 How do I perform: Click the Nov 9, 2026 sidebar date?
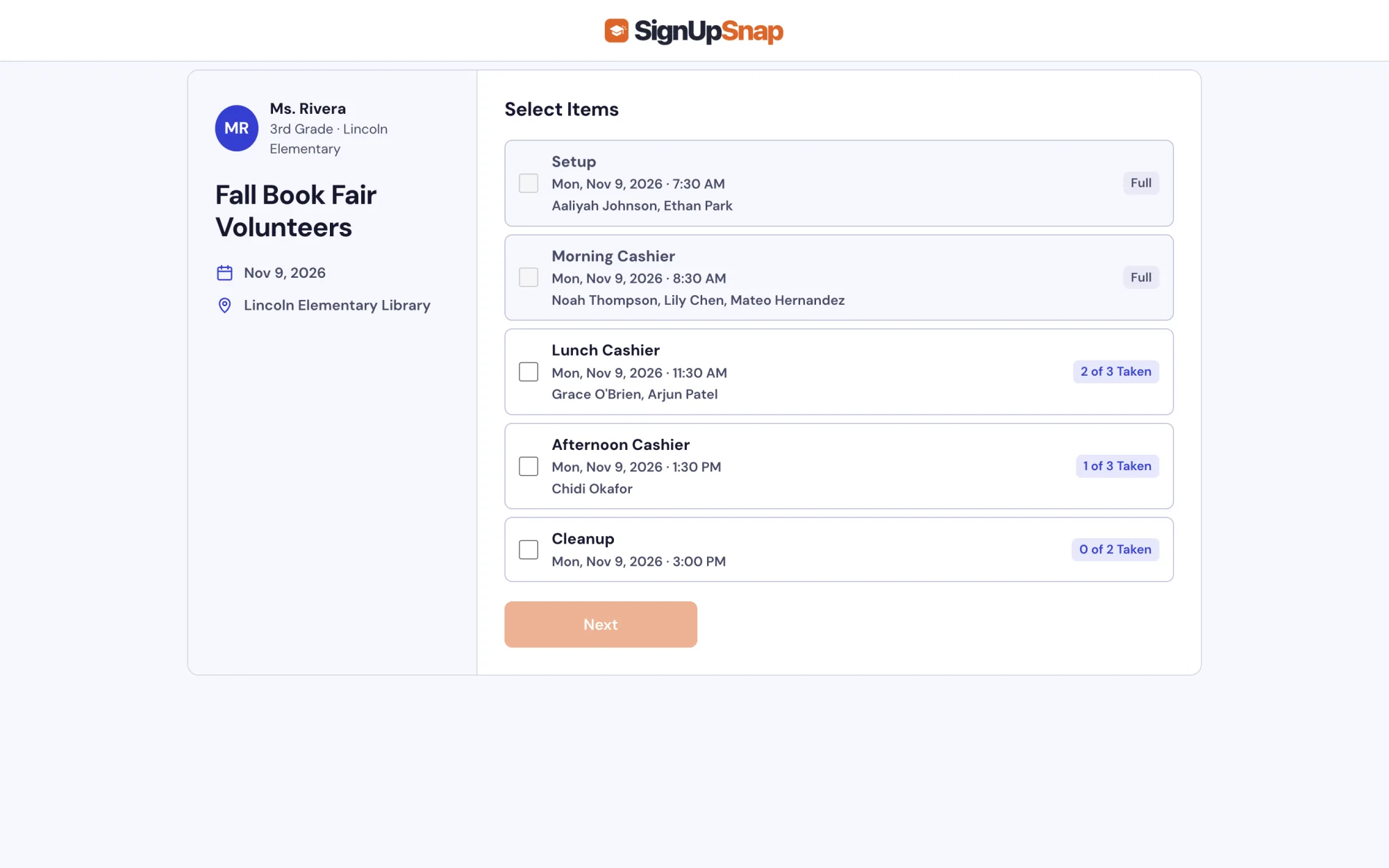(285, 273)
